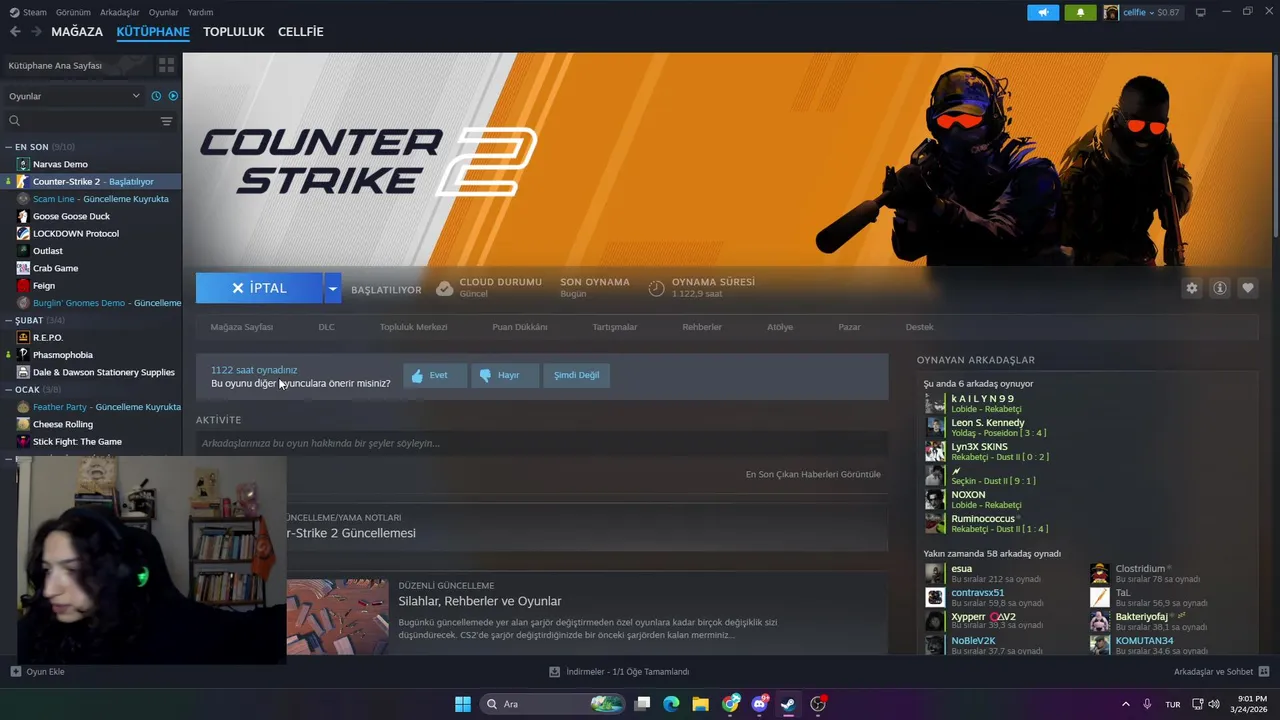
Task: Open the Atölye link
Action: tap(780, 327)
